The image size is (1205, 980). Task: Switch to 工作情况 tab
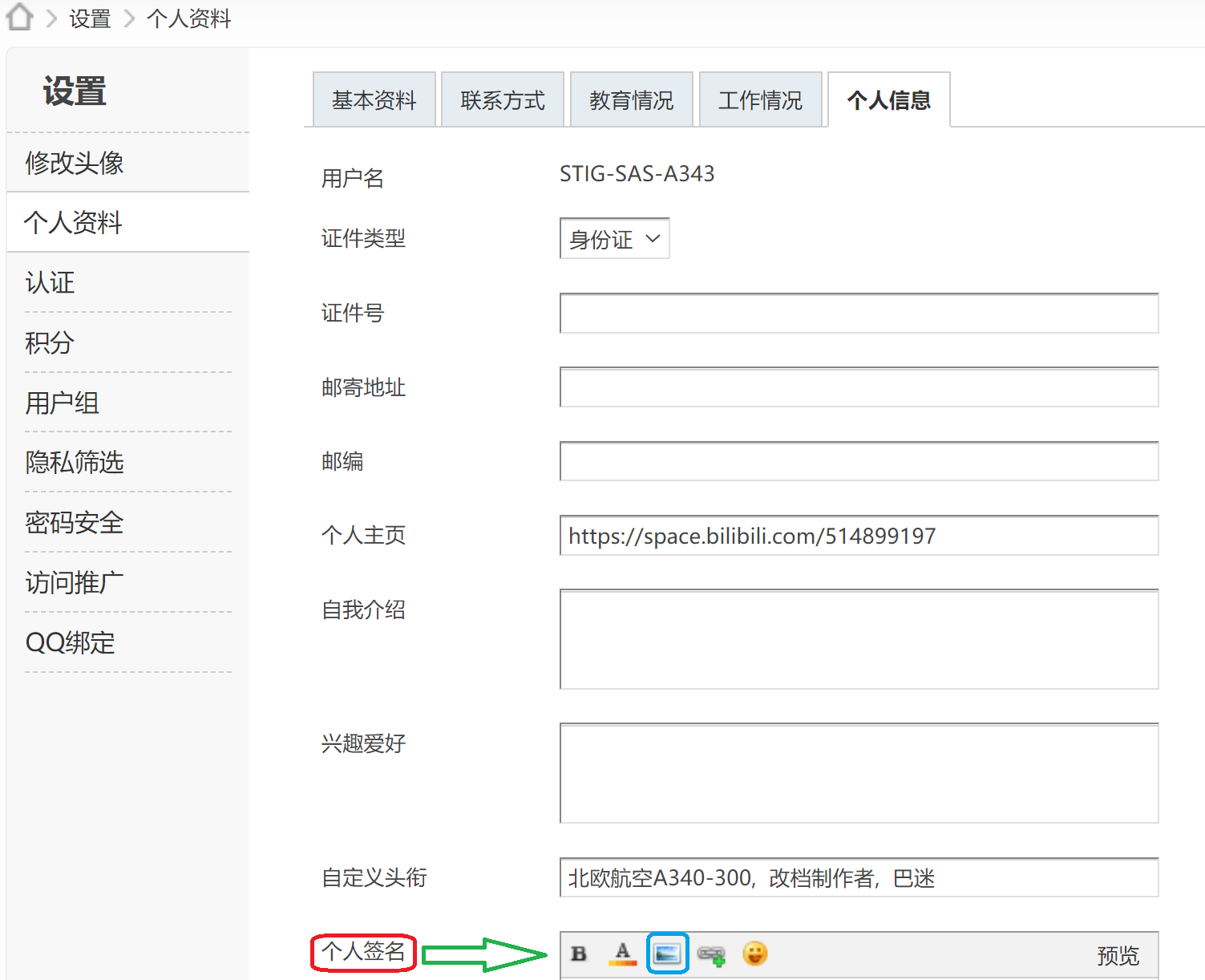click(761, 99)
